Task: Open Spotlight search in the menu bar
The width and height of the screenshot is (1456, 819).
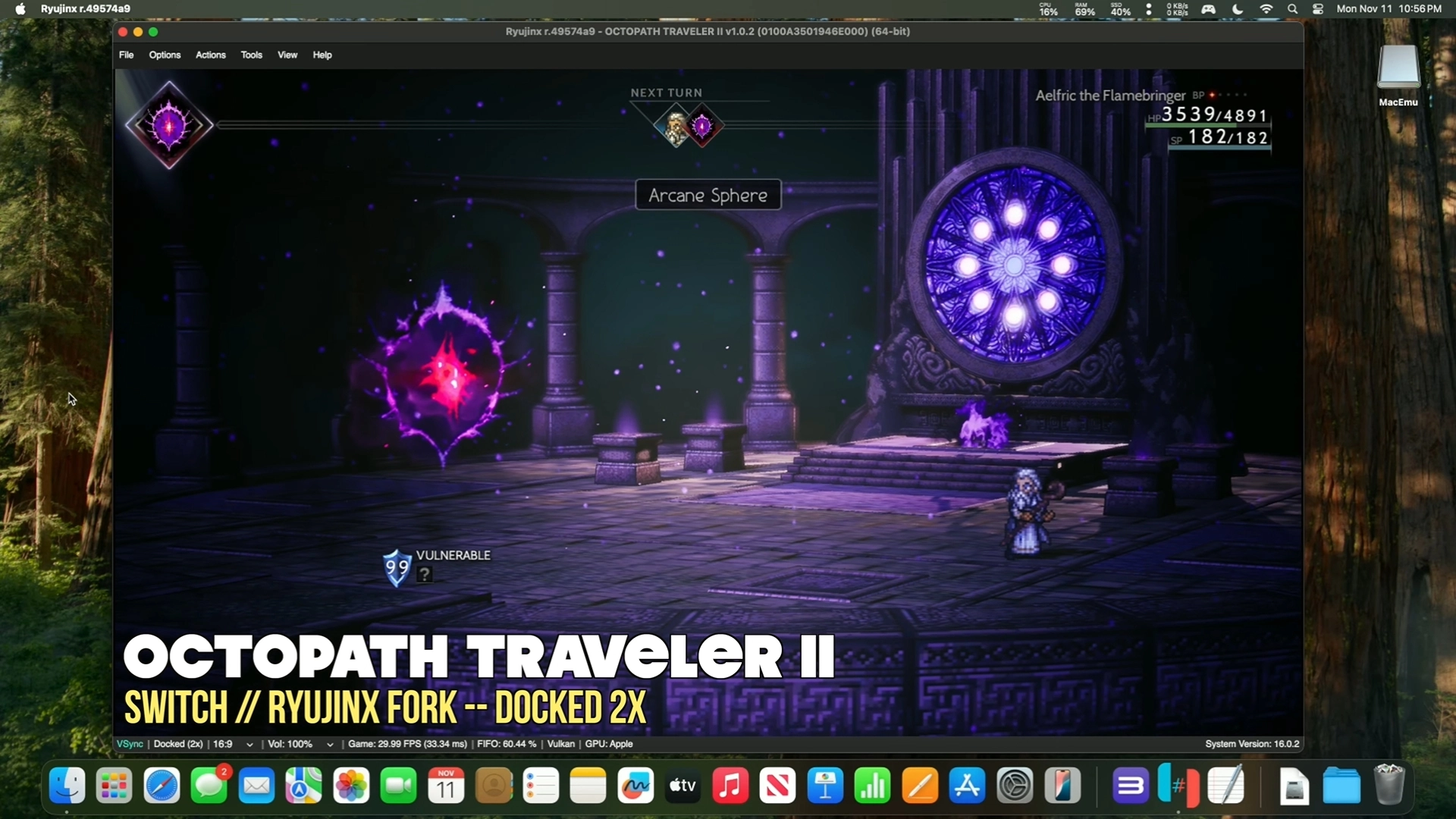Action: [x=1292, y=9]
